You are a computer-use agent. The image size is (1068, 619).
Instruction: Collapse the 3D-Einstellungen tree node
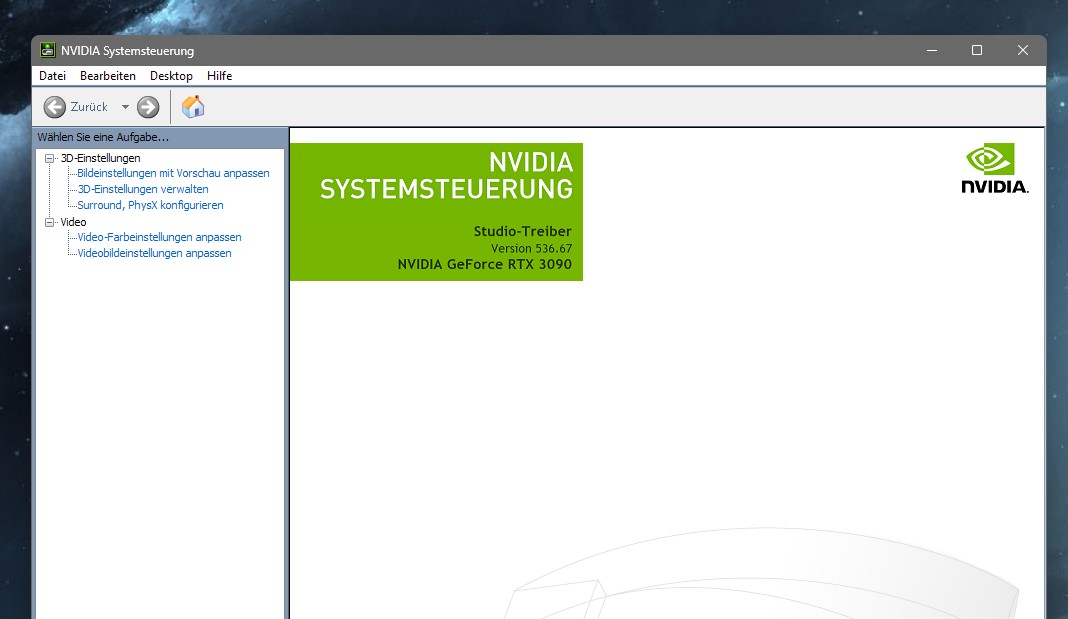click(50, 158)
